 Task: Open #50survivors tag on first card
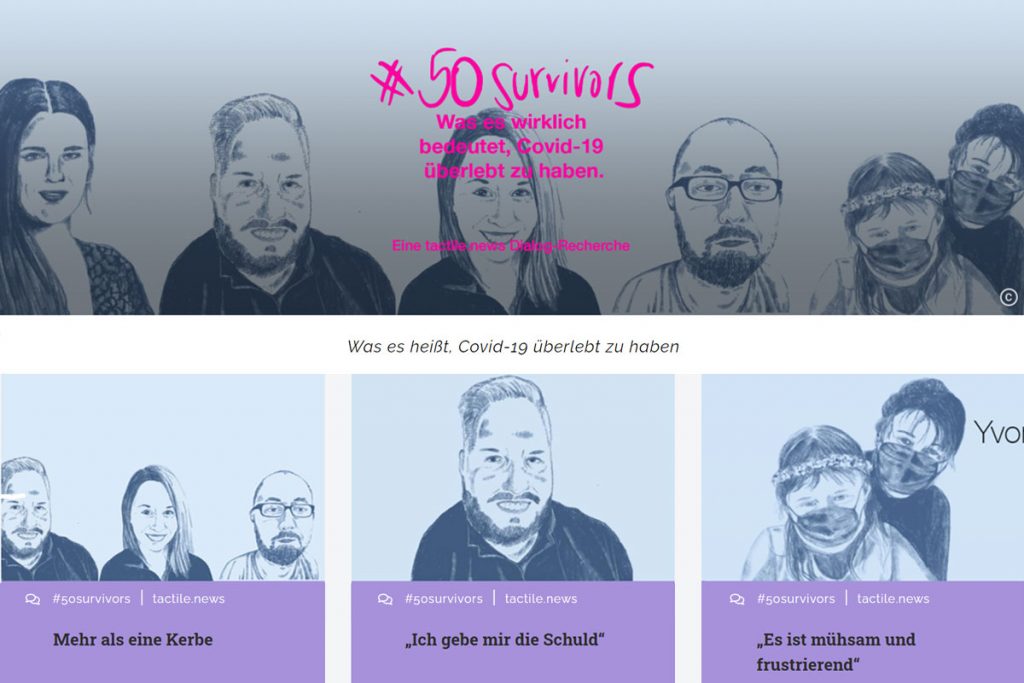click(x=91, y=599)
